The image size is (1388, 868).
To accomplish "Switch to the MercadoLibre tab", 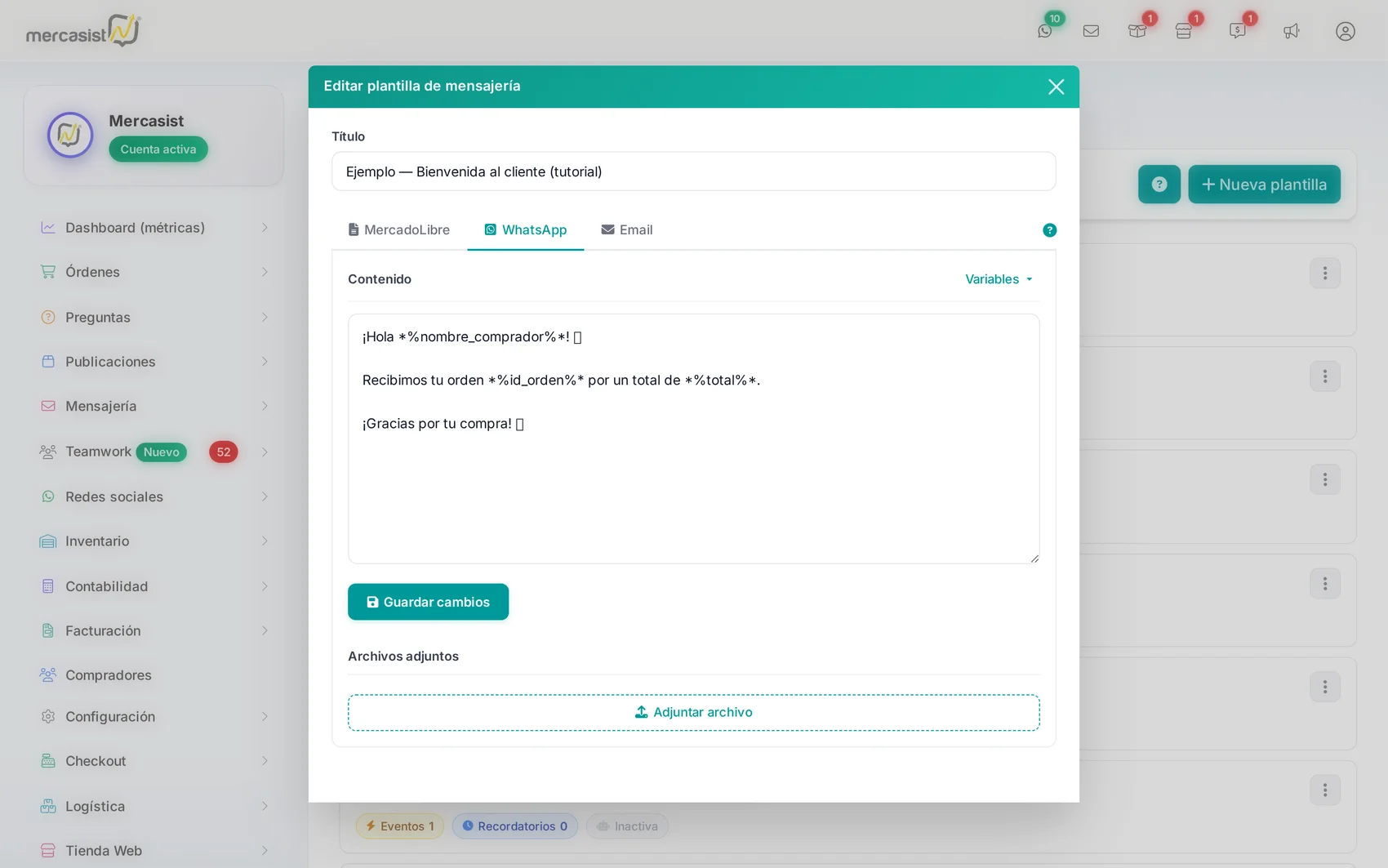I will tap(399, 230).
